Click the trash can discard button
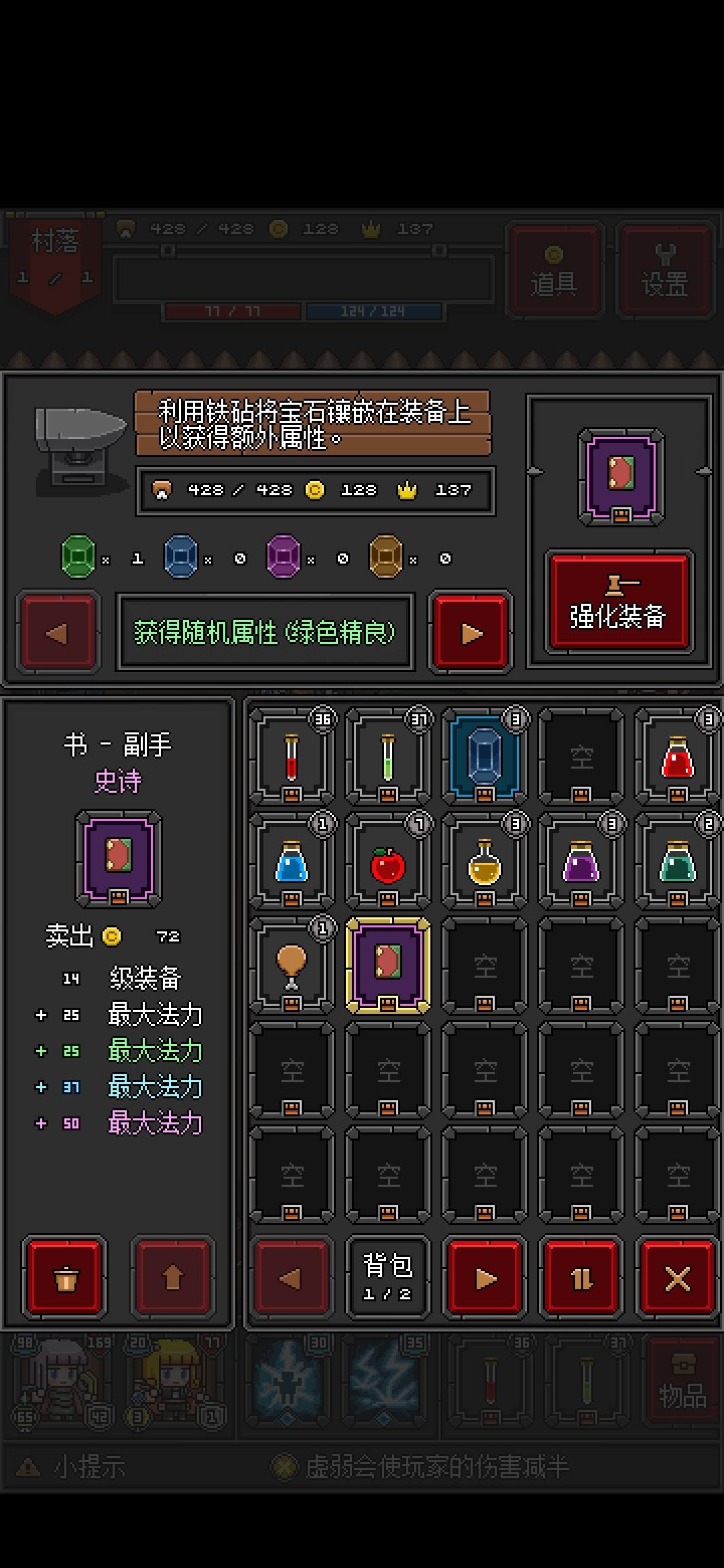This screenshot has width=724, height=1568. (x=65, y=1278)
